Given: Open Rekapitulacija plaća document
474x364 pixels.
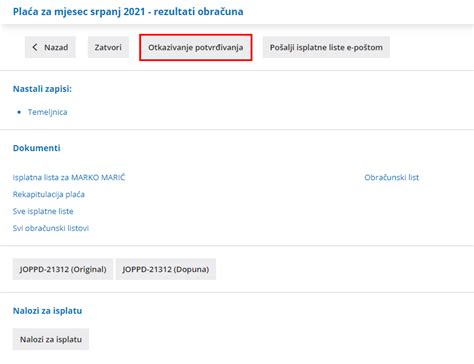Looking at the screenshot, I should click(x=49, y=194).
